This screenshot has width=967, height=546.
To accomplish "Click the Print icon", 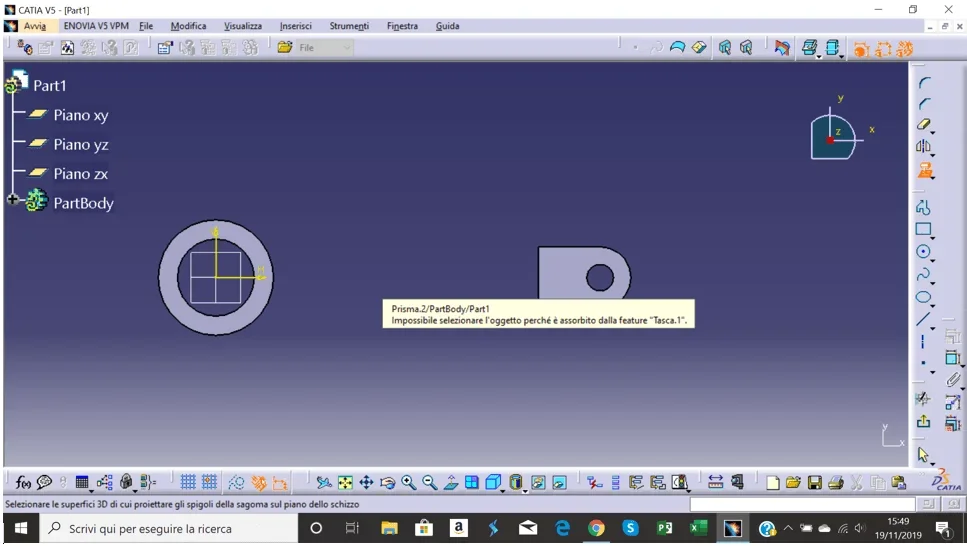I will coord(836,482).
